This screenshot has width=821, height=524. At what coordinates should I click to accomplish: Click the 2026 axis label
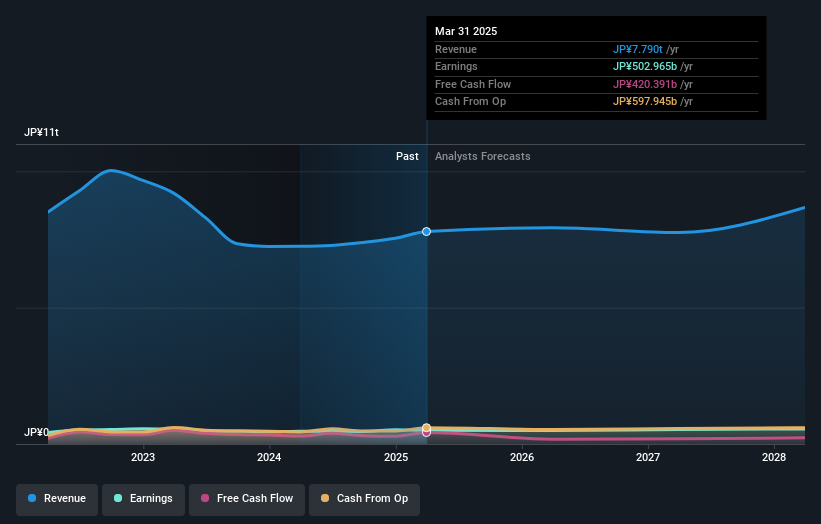(522, 457)
